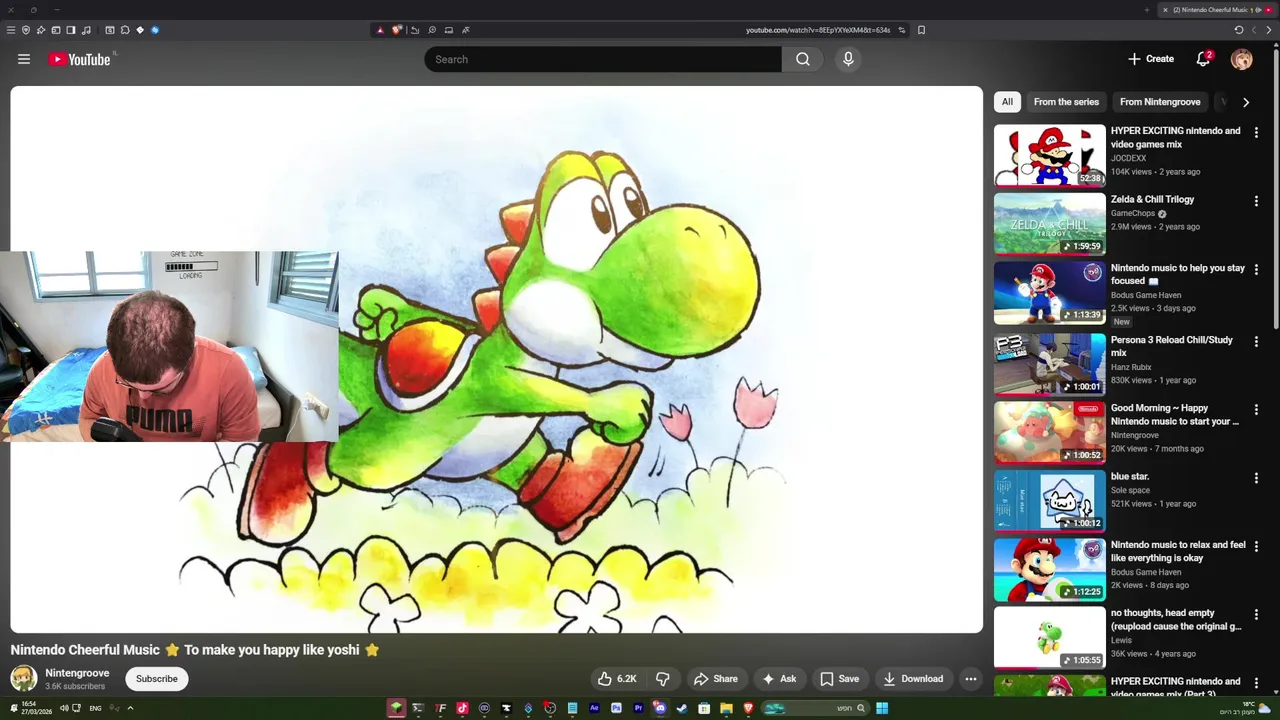Select the All filter chip
1280x720 pixels.
pyautogui.click(x=1007, y=102)
